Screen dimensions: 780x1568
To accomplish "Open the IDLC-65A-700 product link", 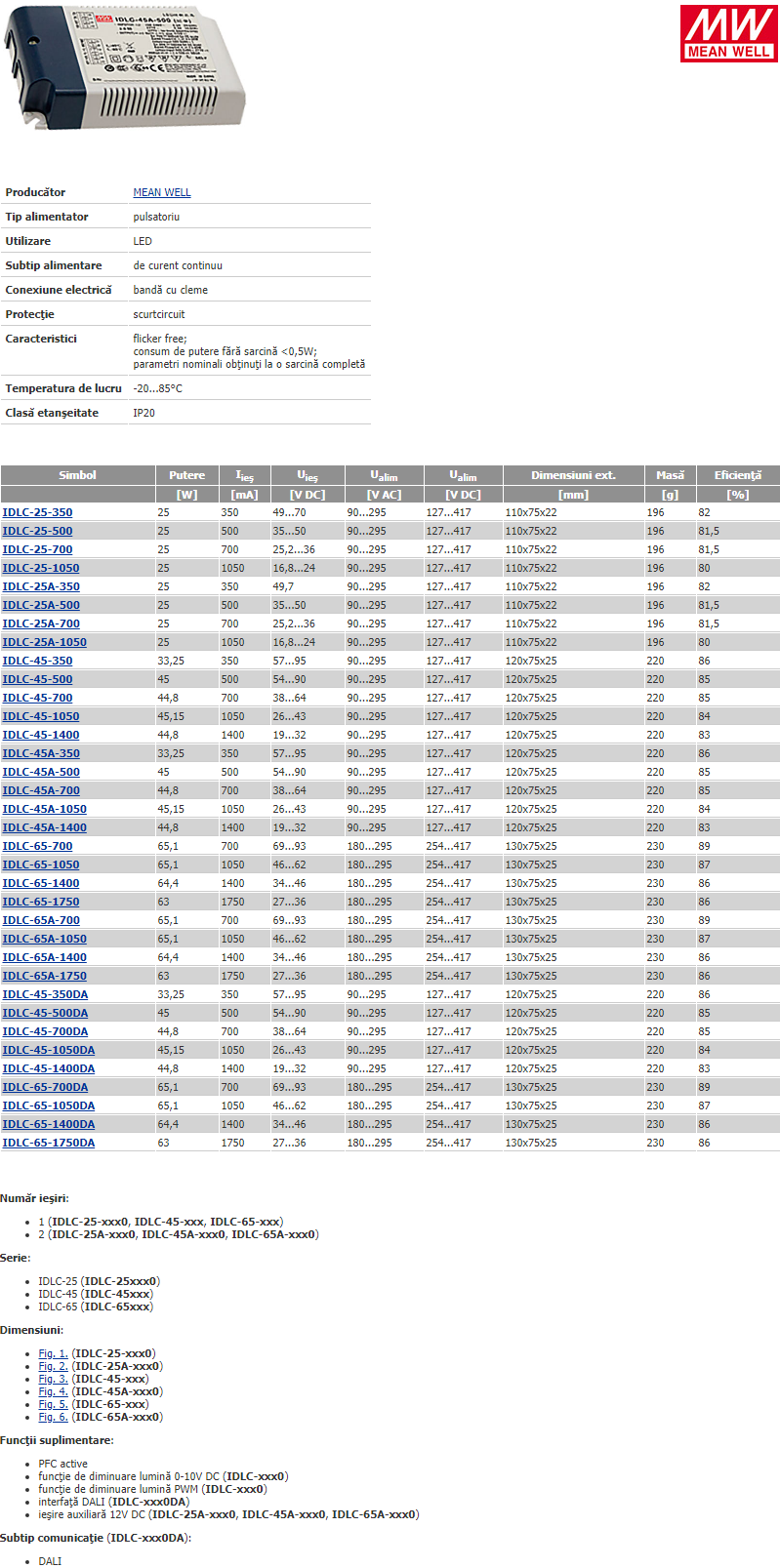I will click(41, 920).
